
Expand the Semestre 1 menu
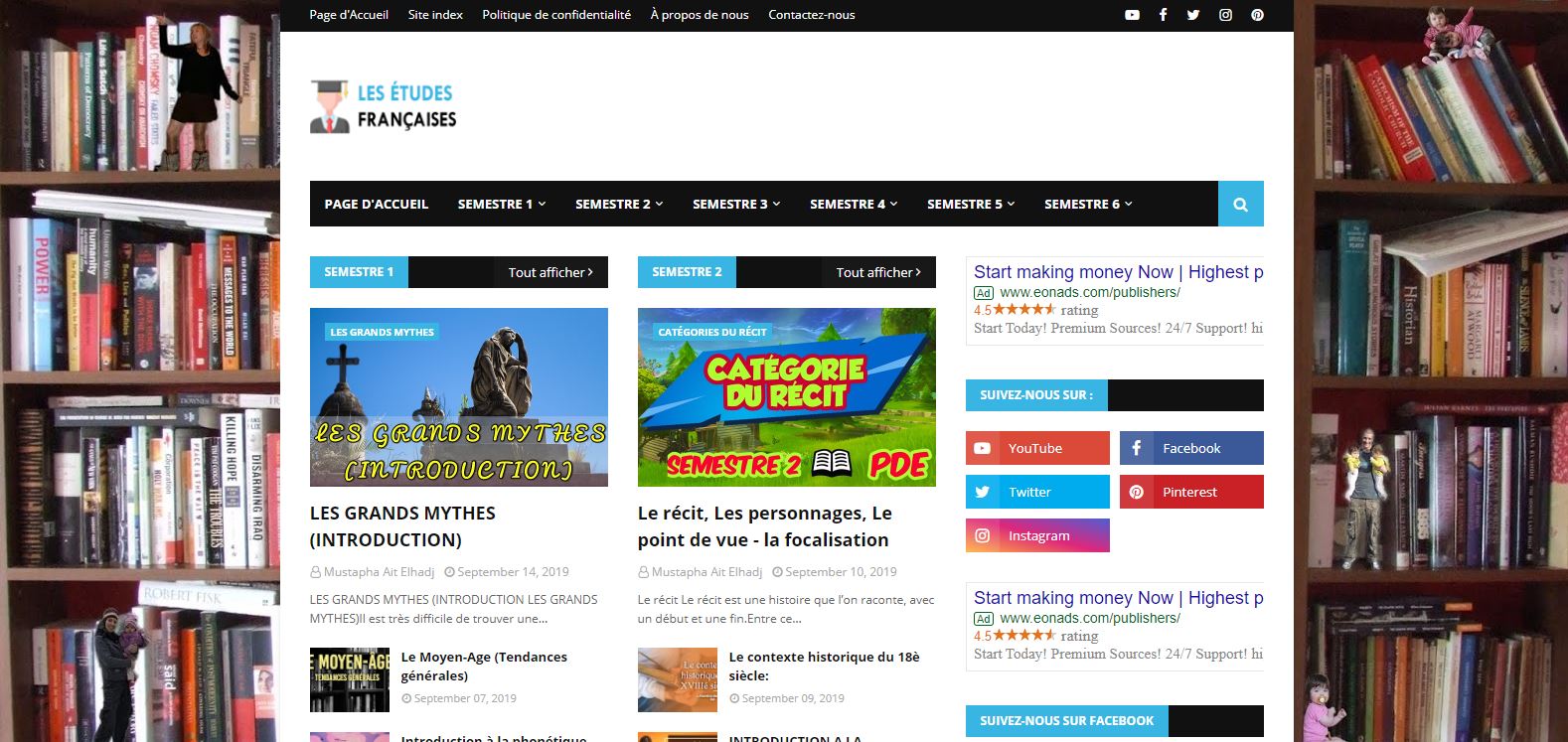(502, 204)
